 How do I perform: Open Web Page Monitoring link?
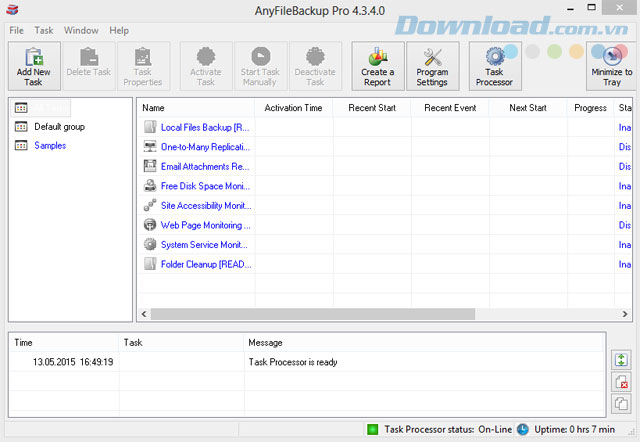click(206, 225)
